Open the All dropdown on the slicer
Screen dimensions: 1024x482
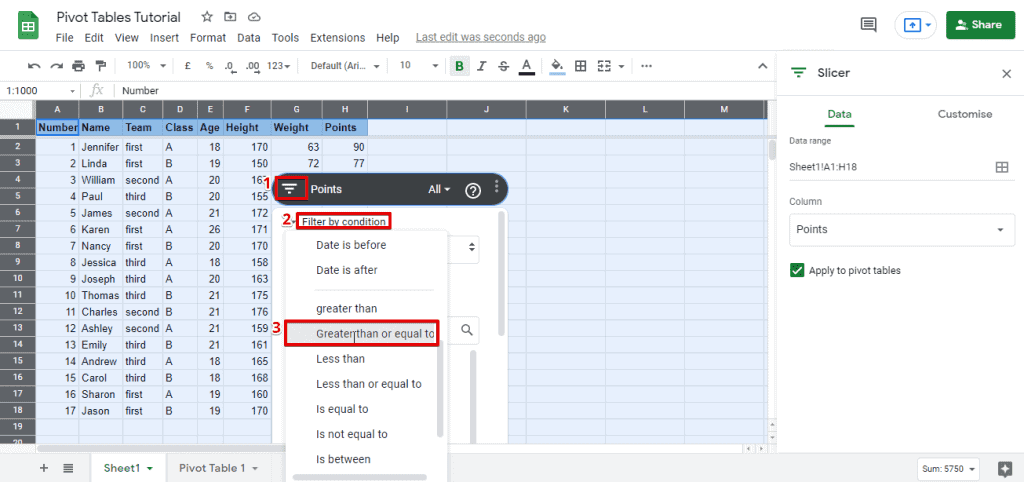click(x=440, y=189)
